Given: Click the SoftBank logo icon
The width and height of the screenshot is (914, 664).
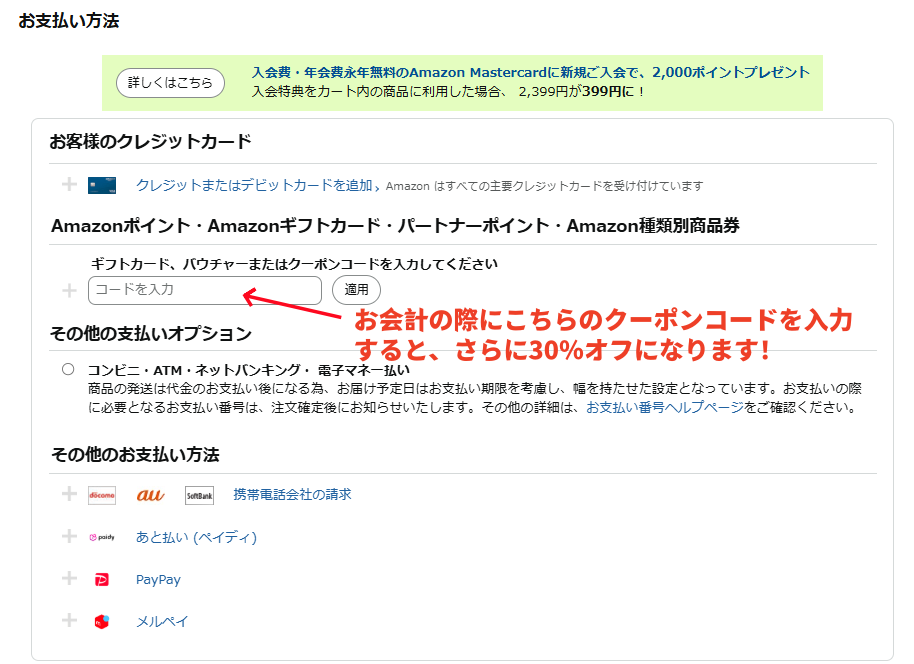Looking at the screenshot, I should (199, 495).
